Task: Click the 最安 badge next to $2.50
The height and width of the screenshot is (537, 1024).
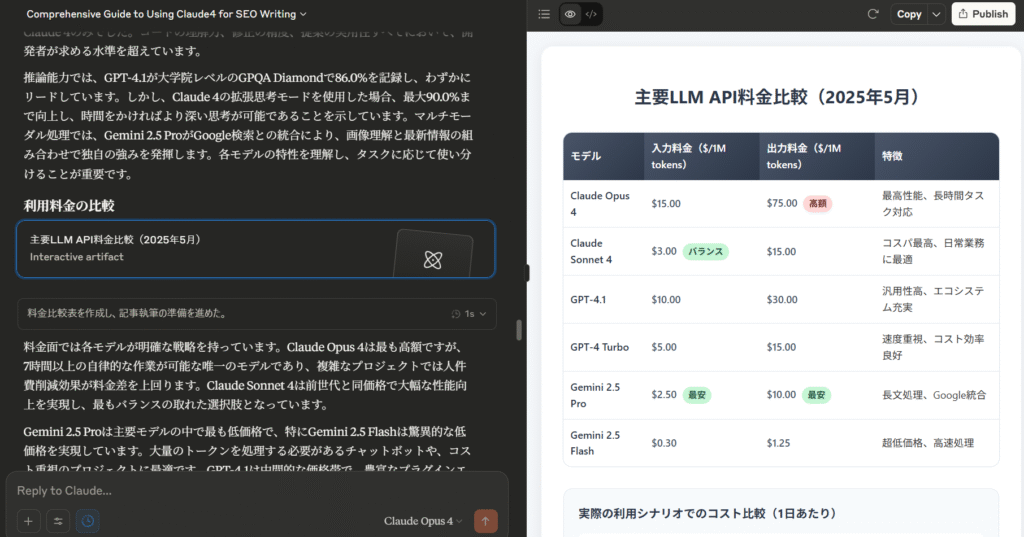Action: pos(697,395)
